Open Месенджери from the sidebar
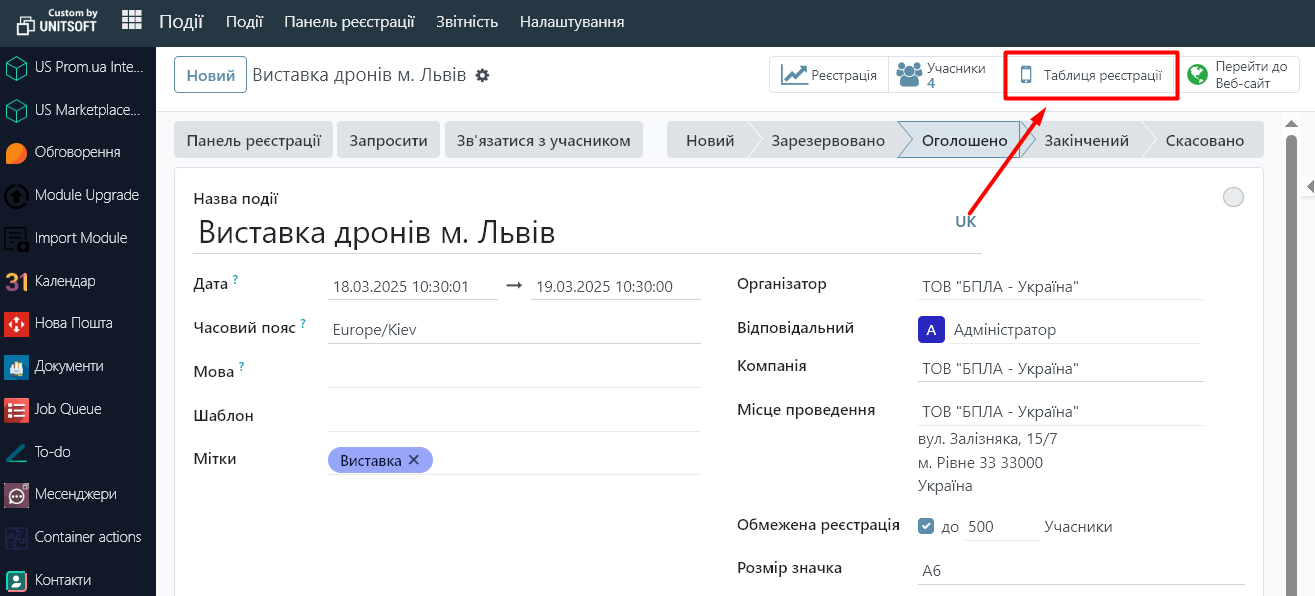The width and height of the screenshot is (1315, 596). (x=75, y=494)
